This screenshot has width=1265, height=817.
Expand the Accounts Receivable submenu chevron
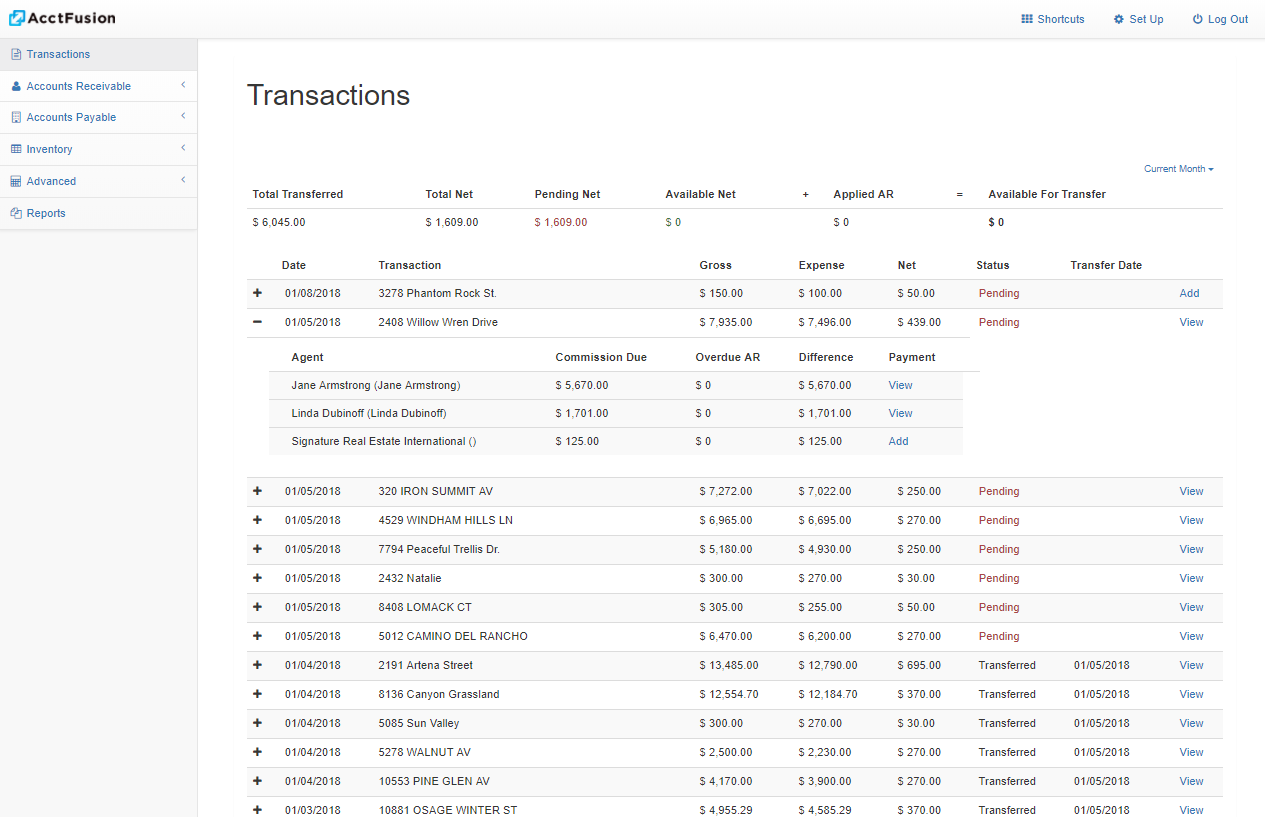point(183,85)
